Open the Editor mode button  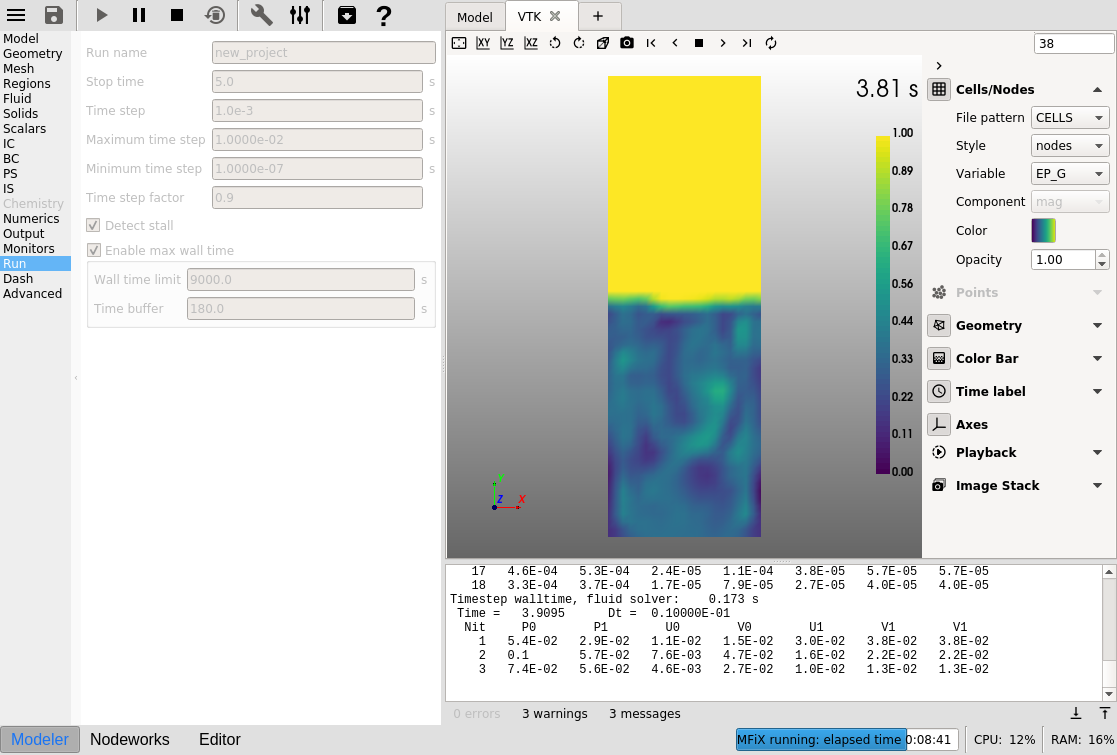[x=220, y=740]
